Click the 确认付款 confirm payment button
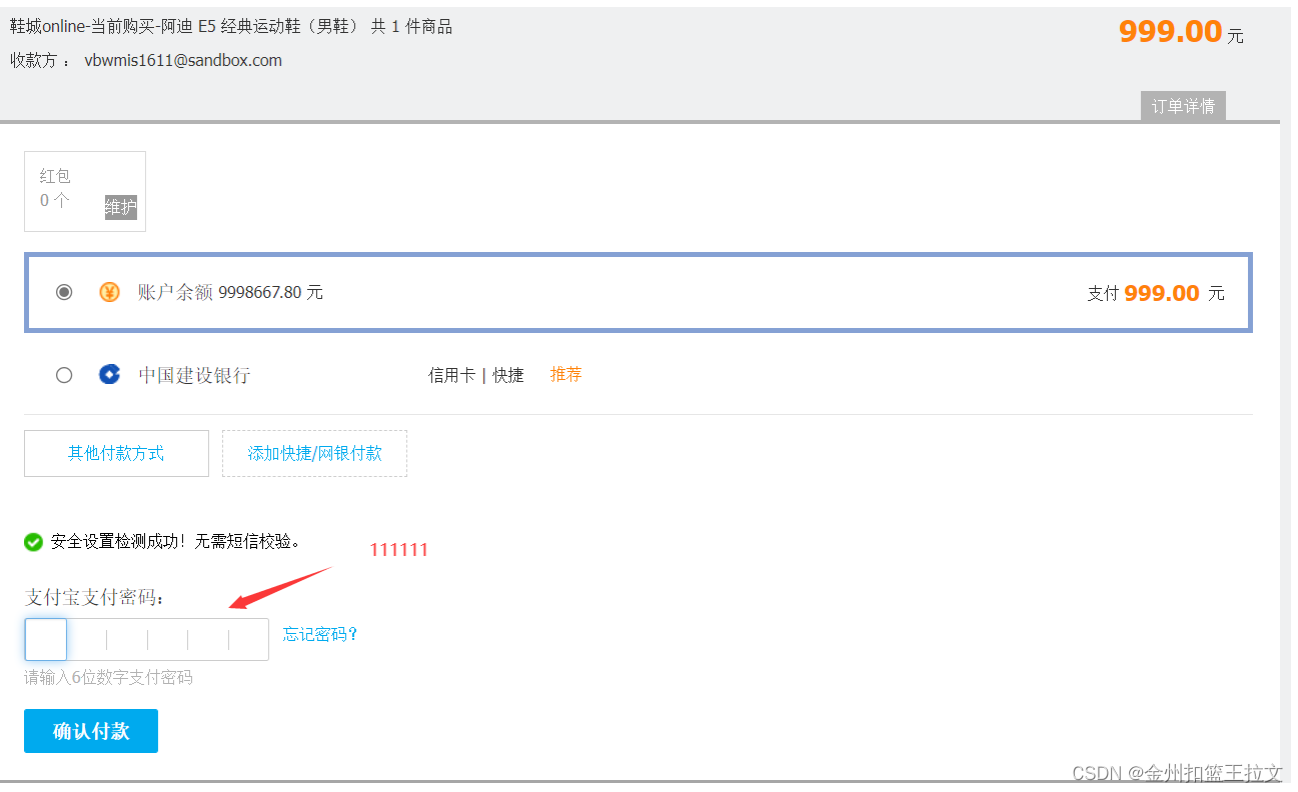The image size is (1298, 792). point(91,731)
